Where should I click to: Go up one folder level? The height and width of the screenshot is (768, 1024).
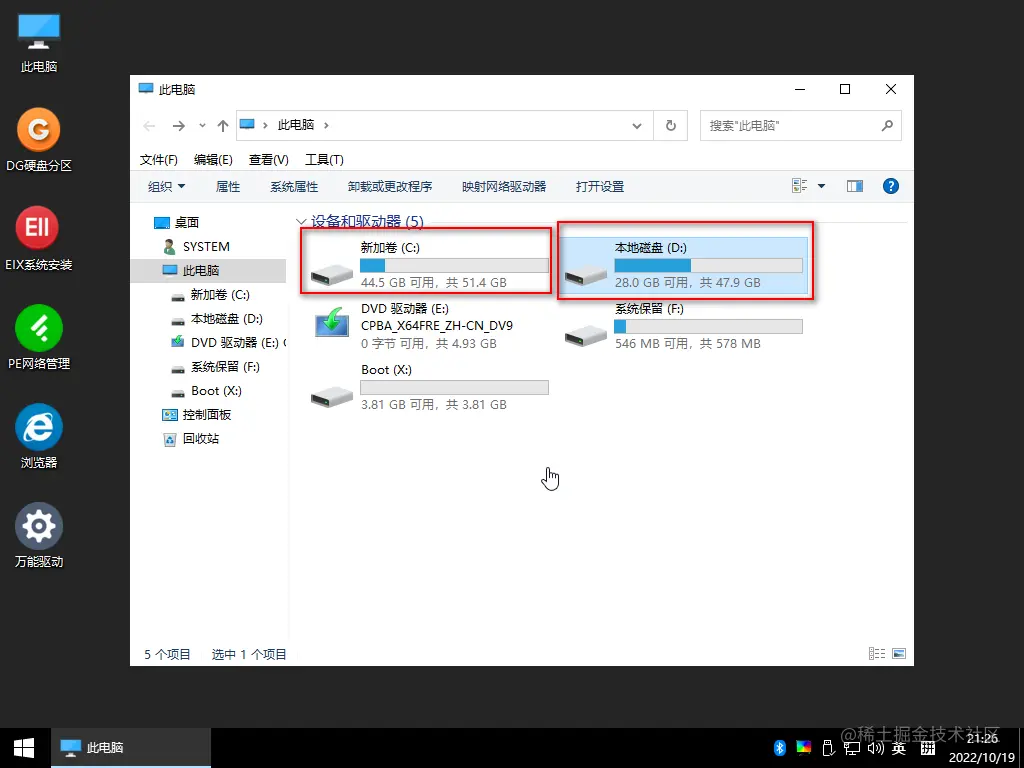(x=223, y=126)
